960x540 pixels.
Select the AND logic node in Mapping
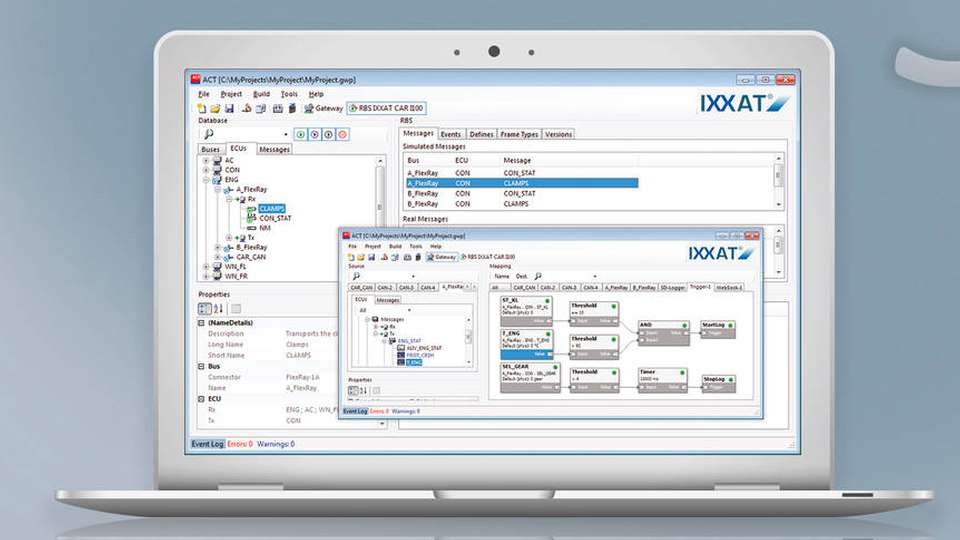[663, 333]
